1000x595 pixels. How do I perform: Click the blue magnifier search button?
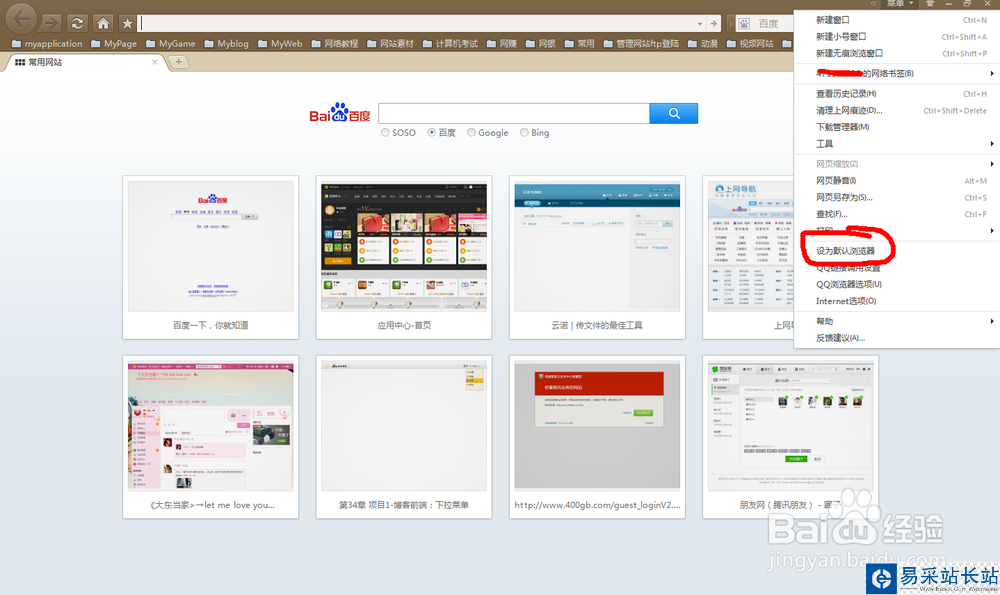click(673, 114)
